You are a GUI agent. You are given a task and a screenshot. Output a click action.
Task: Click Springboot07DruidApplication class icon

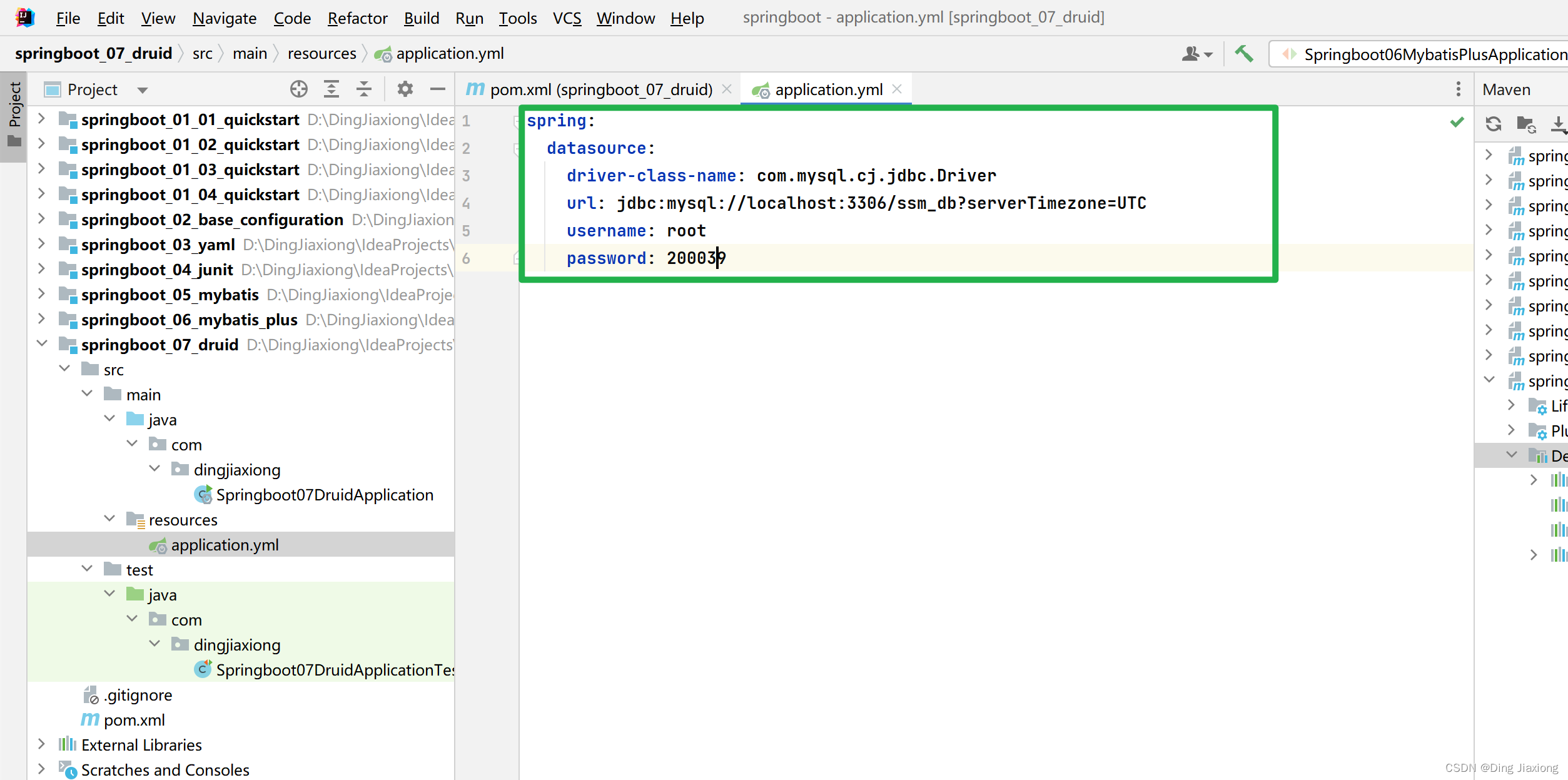[203, 495]
